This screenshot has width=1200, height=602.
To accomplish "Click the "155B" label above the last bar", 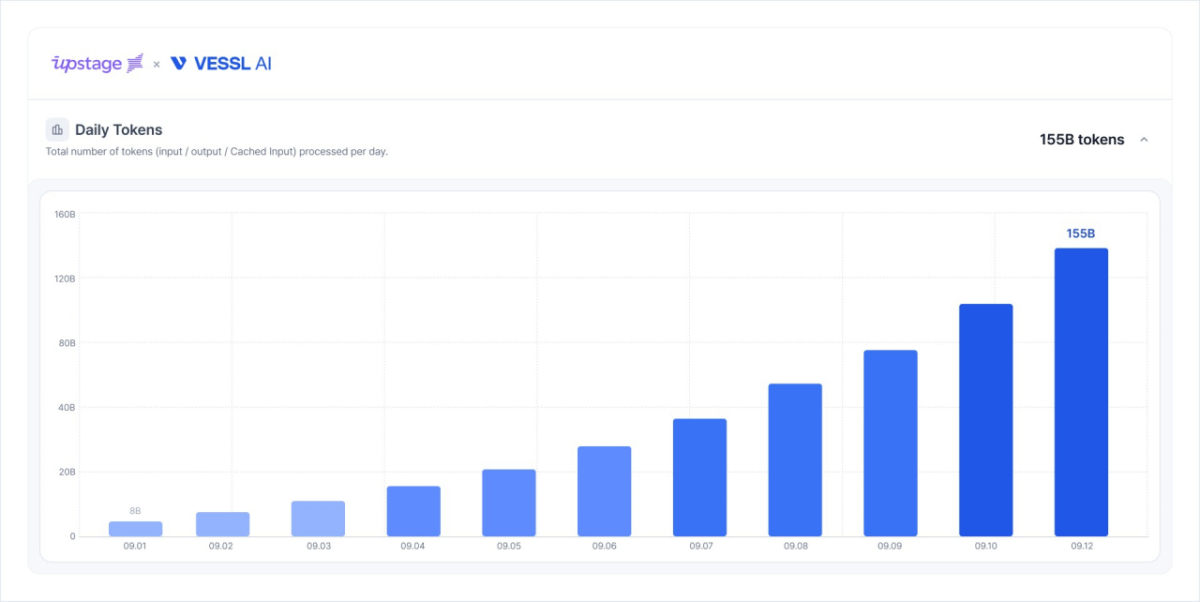I will [x=1081, y=233].
